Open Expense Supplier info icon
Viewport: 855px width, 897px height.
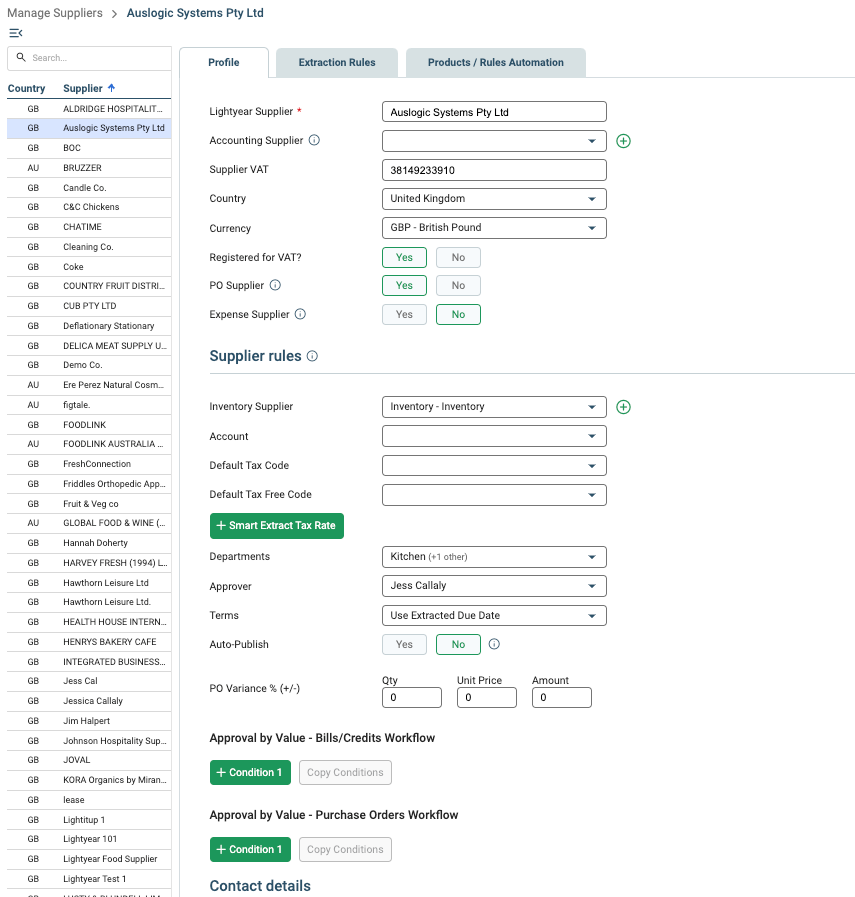pos(300,314)
